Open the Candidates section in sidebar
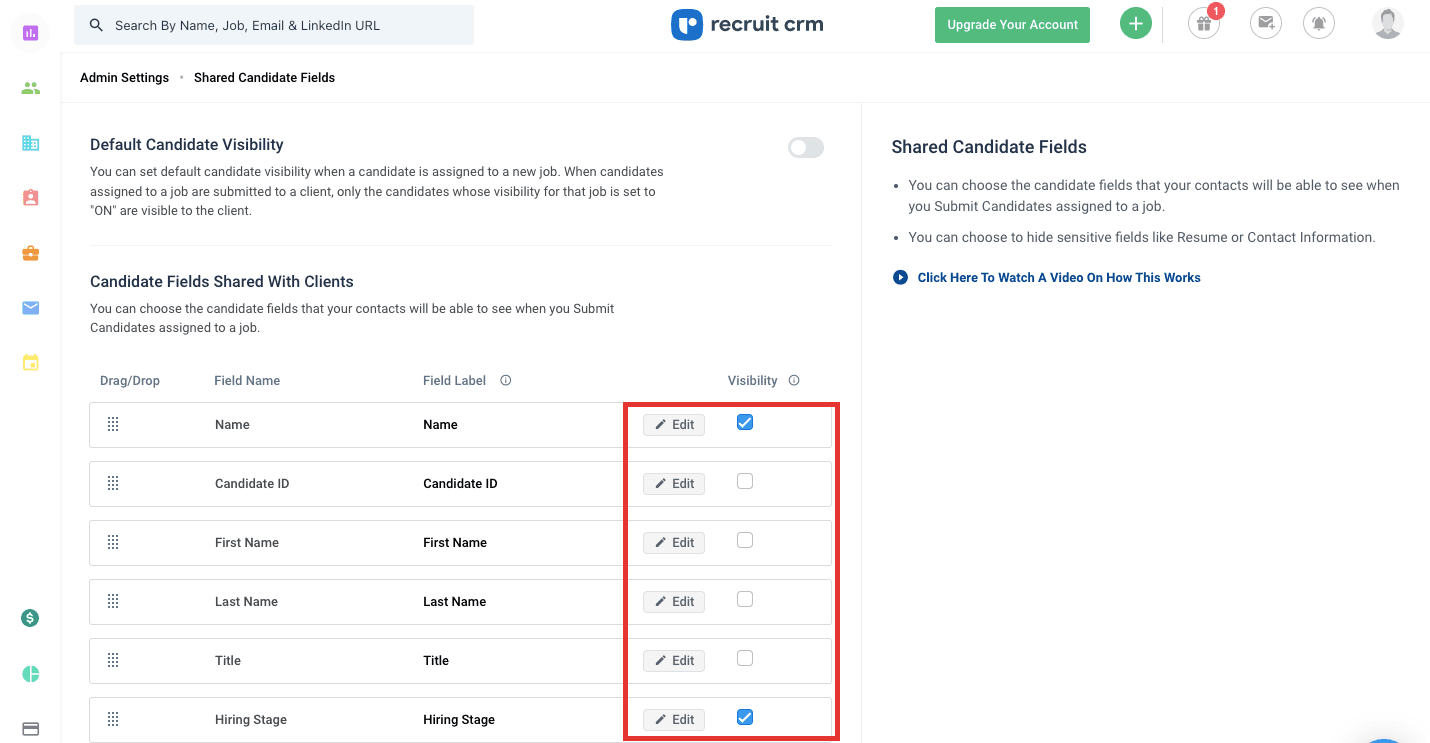1430x743 pixels. click(30, 88)
